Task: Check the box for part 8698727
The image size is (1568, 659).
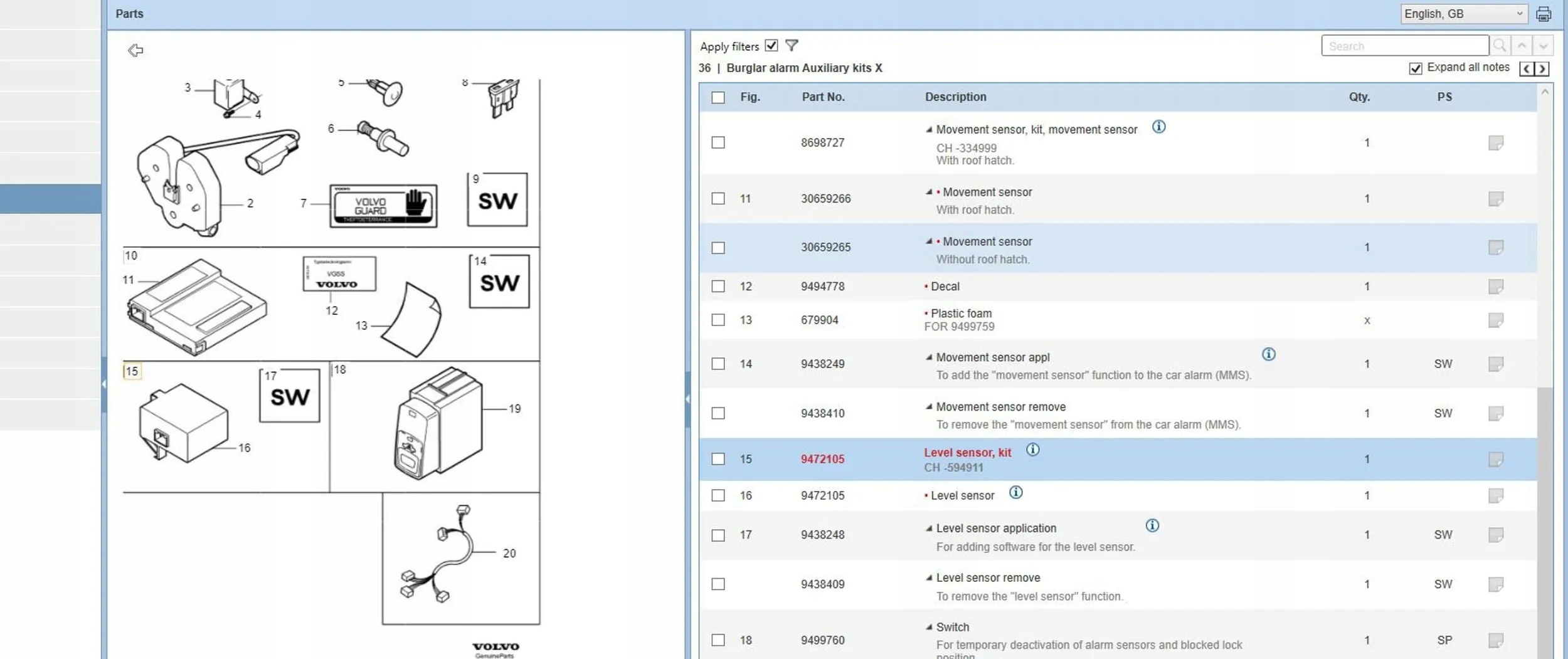Action: (x=718, y=143)
